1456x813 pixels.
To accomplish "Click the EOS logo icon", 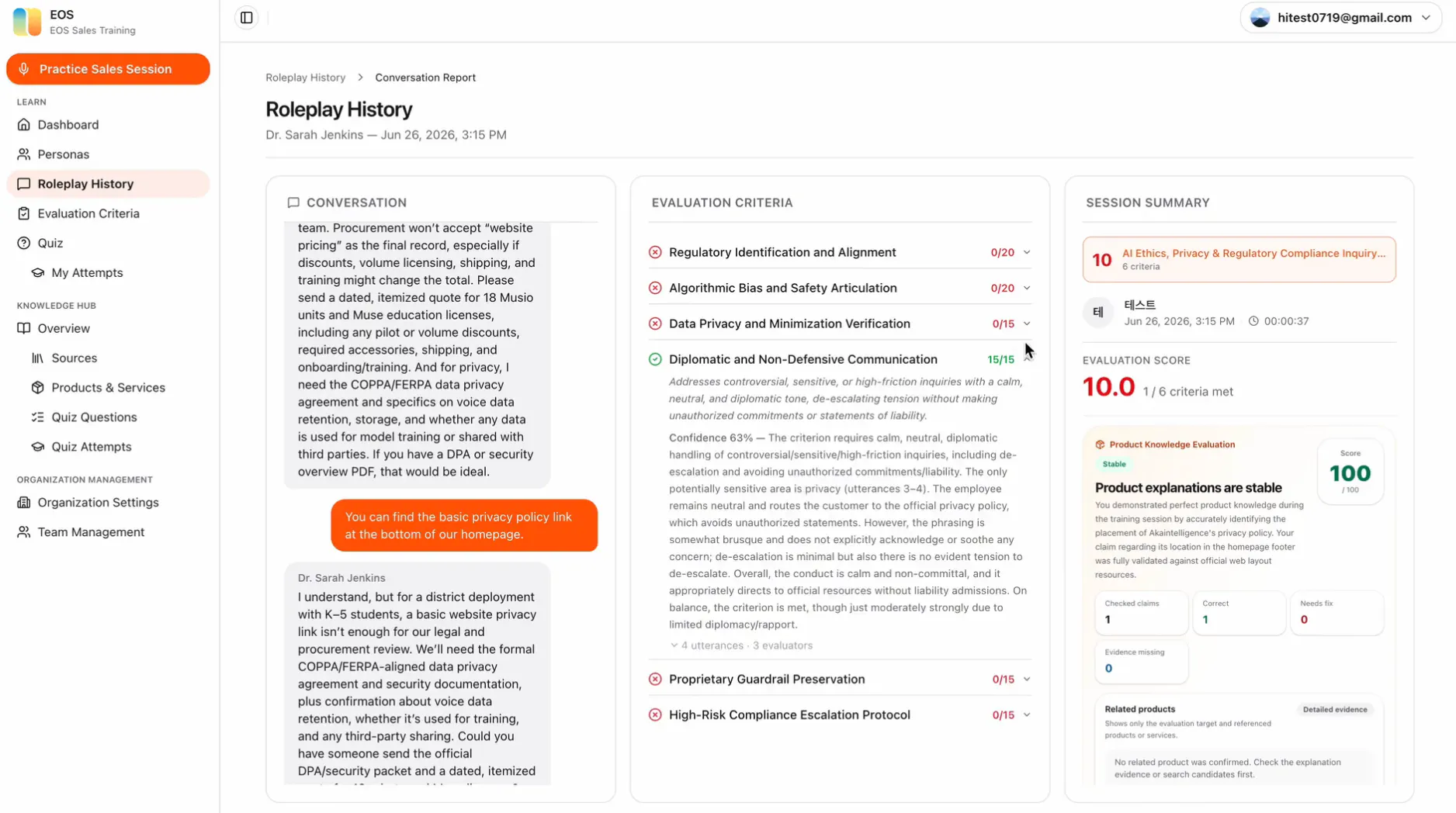I will point(27,22).
